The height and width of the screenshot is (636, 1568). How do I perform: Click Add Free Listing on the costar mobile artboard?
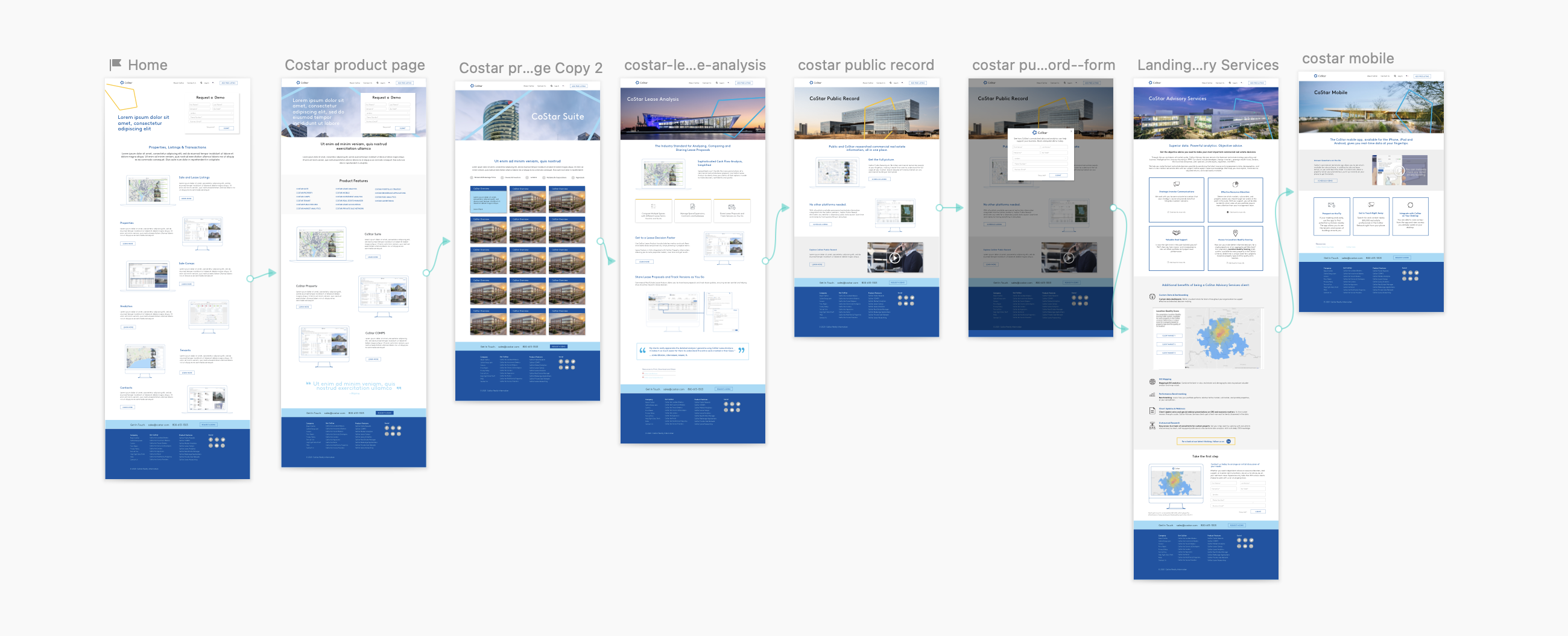tap(1422, 76)
